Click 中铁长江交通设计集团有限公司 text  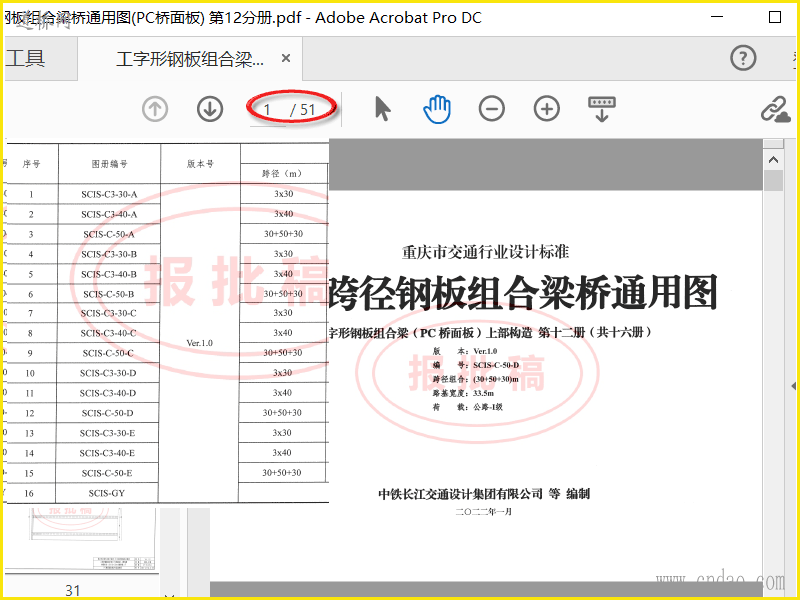coord(460,494)
